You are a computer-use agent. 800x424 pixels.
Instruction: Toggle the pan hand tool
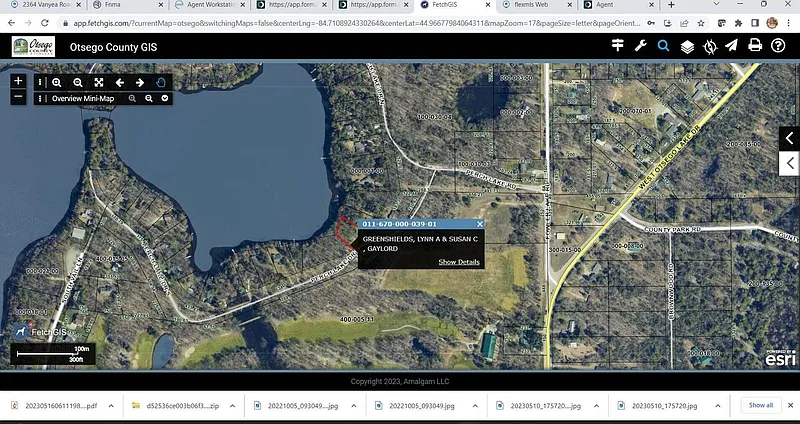click(160, 83)
